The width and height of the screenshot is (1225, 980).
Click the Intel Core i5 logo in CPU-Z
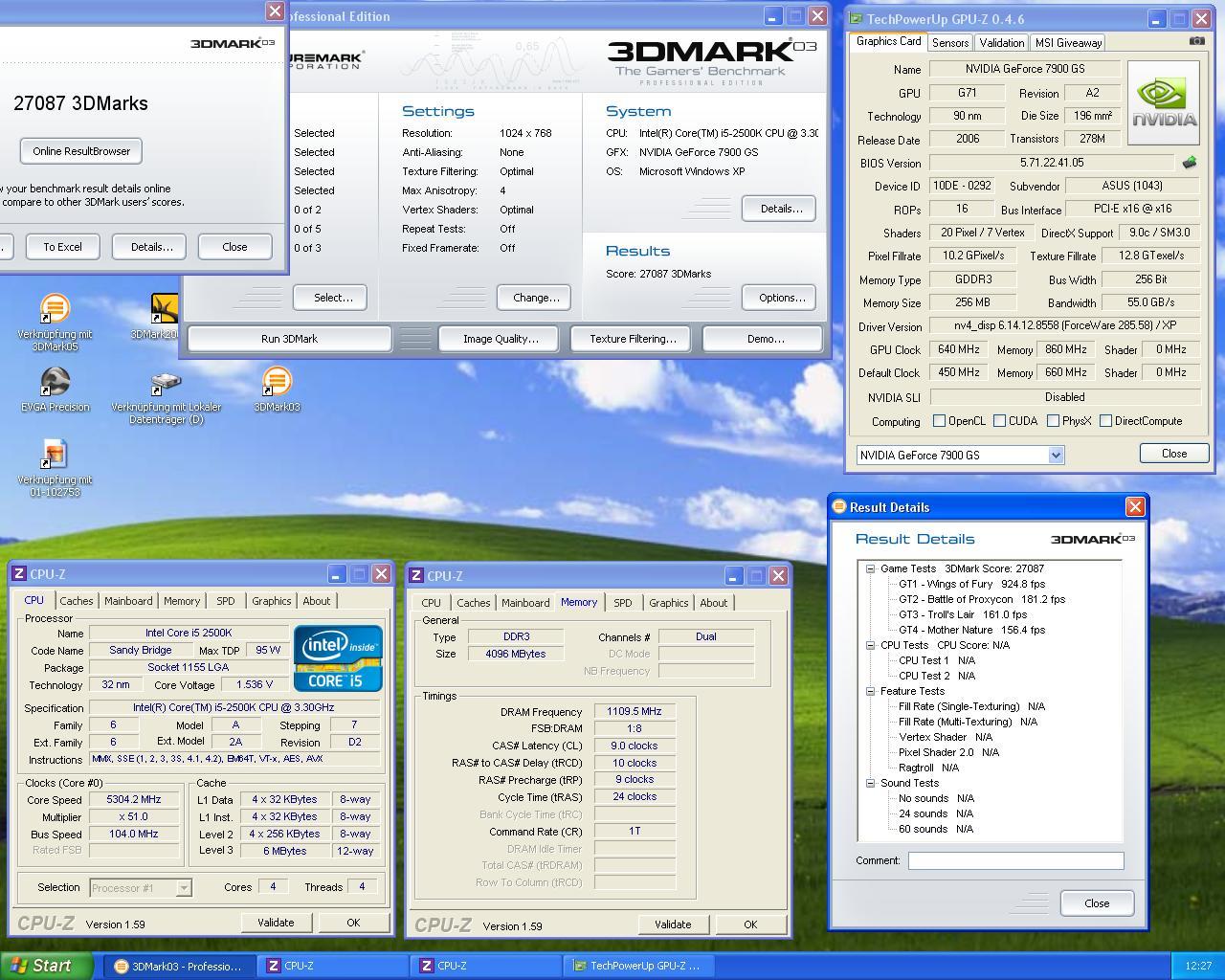[338, 657]
